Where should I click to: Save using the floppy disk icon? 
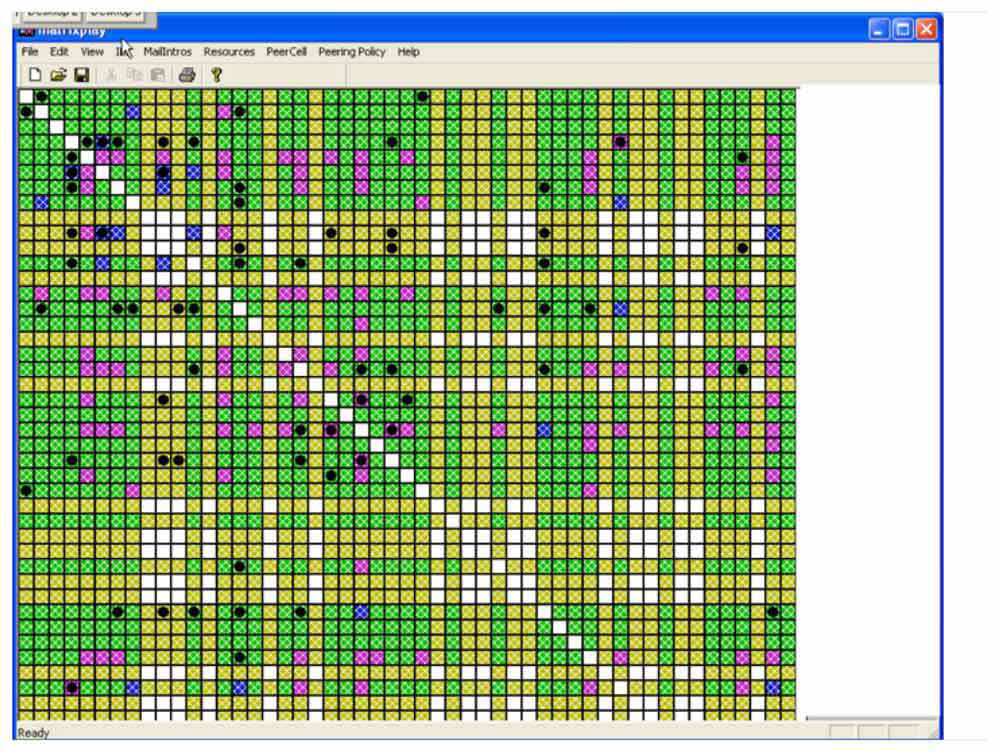coord(82,75)
